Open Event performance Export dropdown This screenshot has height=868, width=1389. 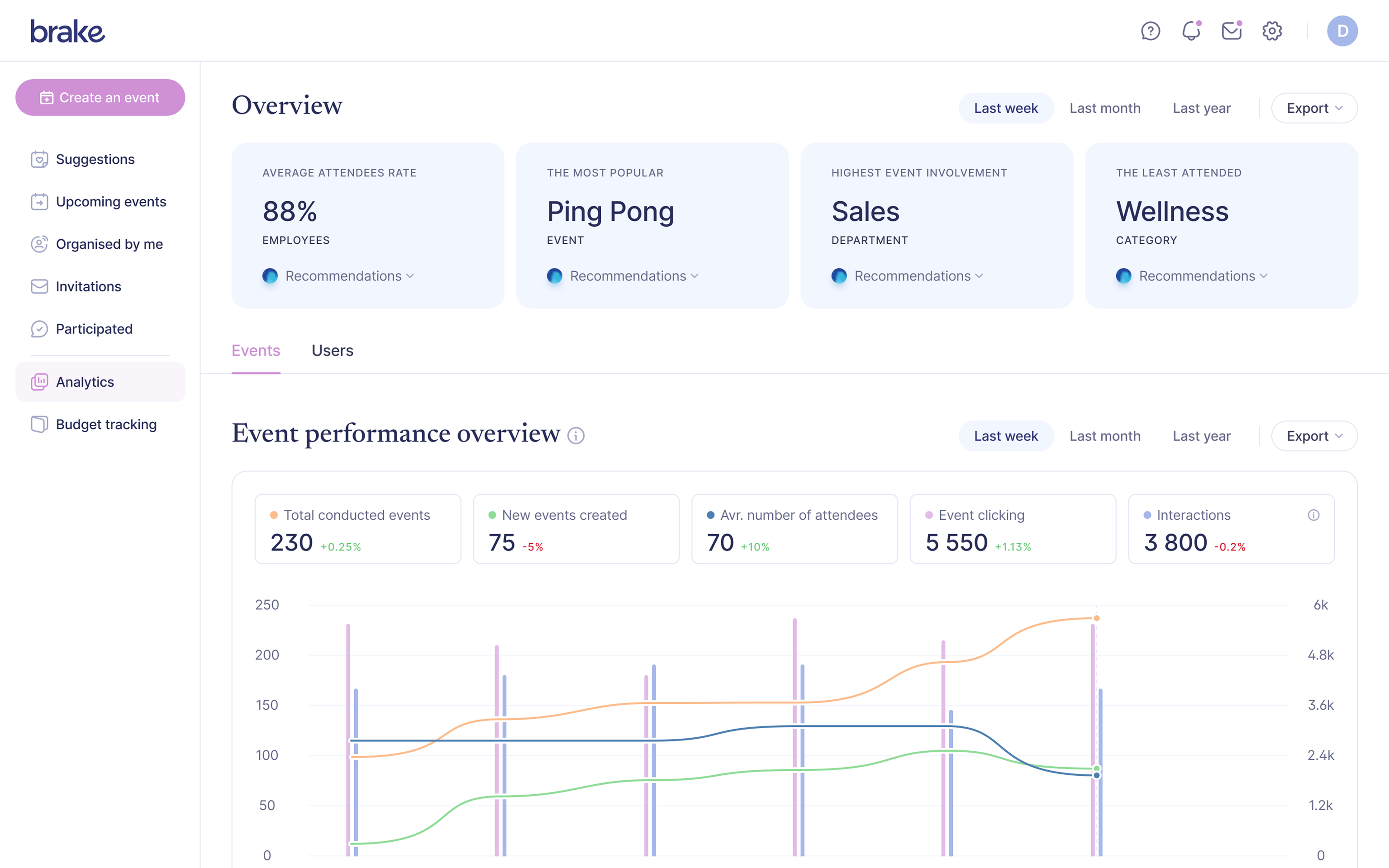click(x=1314, y=436)
